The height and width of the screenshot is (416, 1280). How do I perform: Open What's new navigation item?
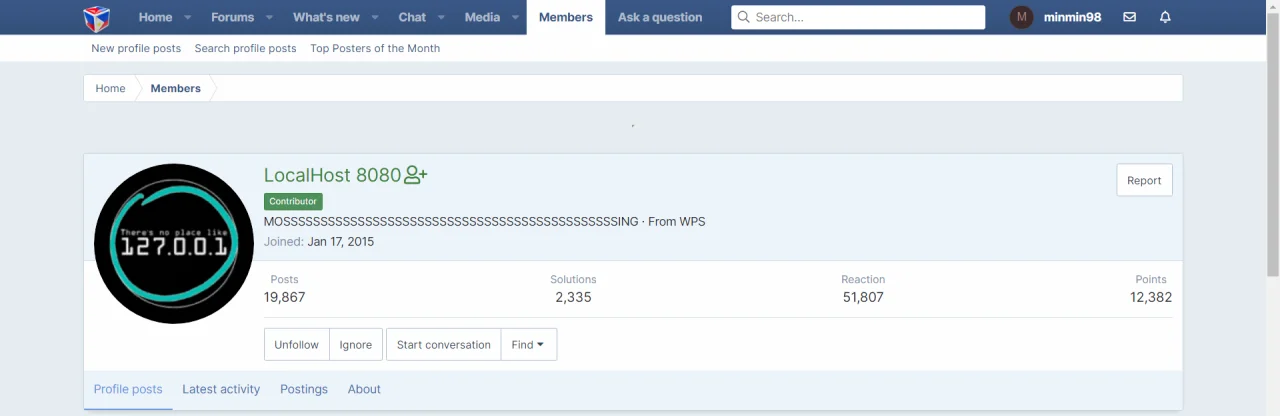click(326, 17)
